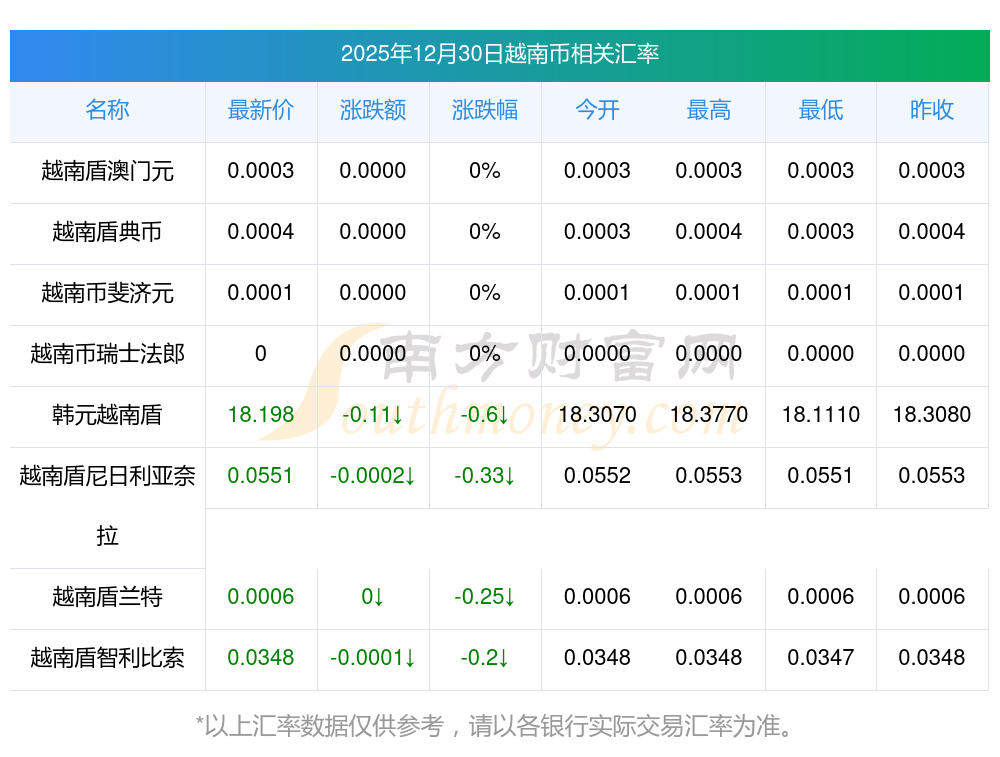Click the 今开 column header
This screenshot has width=1000, height=757.
(x=597, y=110)
